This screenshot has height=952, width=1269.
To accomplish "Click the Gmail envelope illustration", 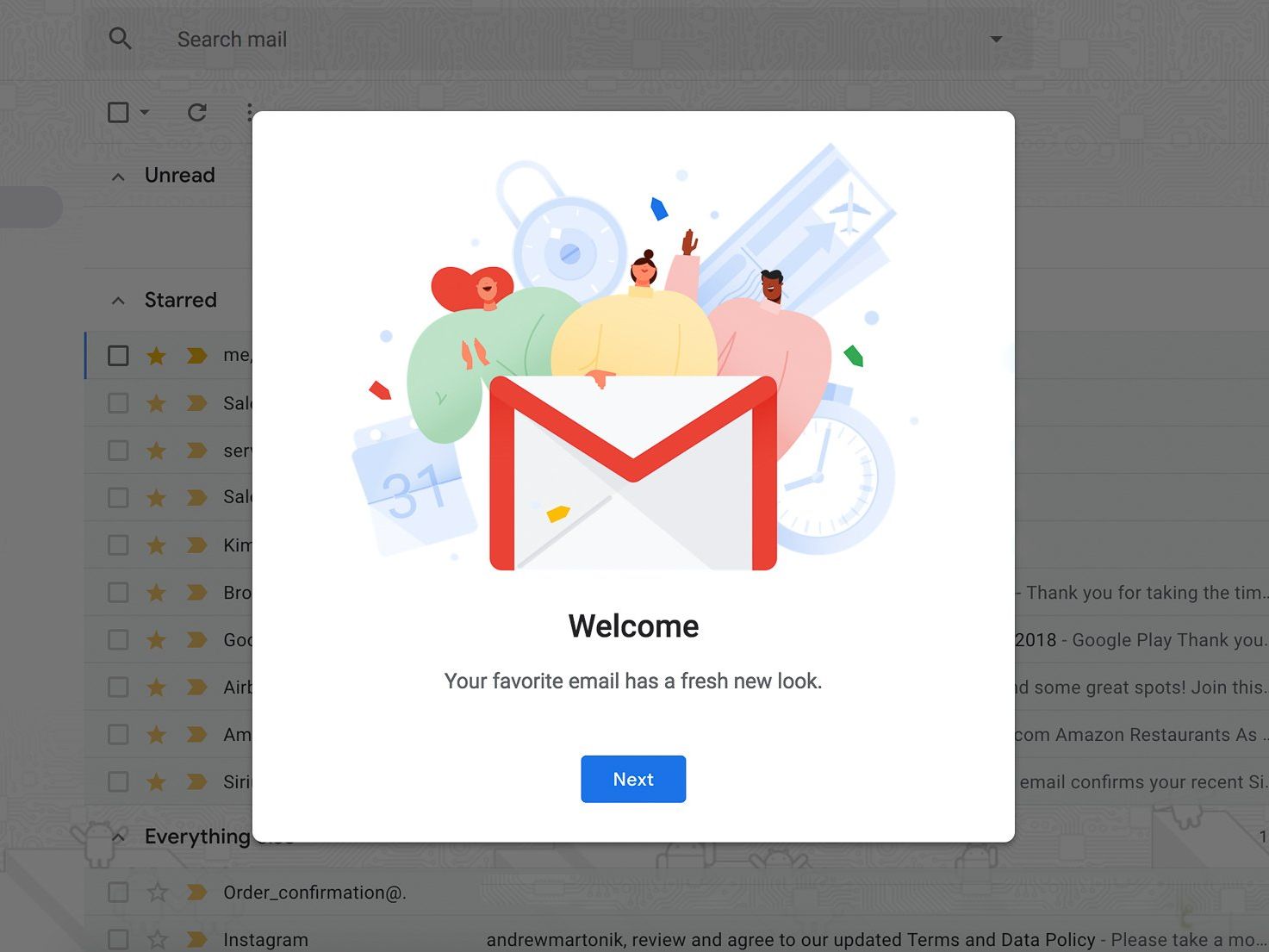I will [x=633, y=473].
